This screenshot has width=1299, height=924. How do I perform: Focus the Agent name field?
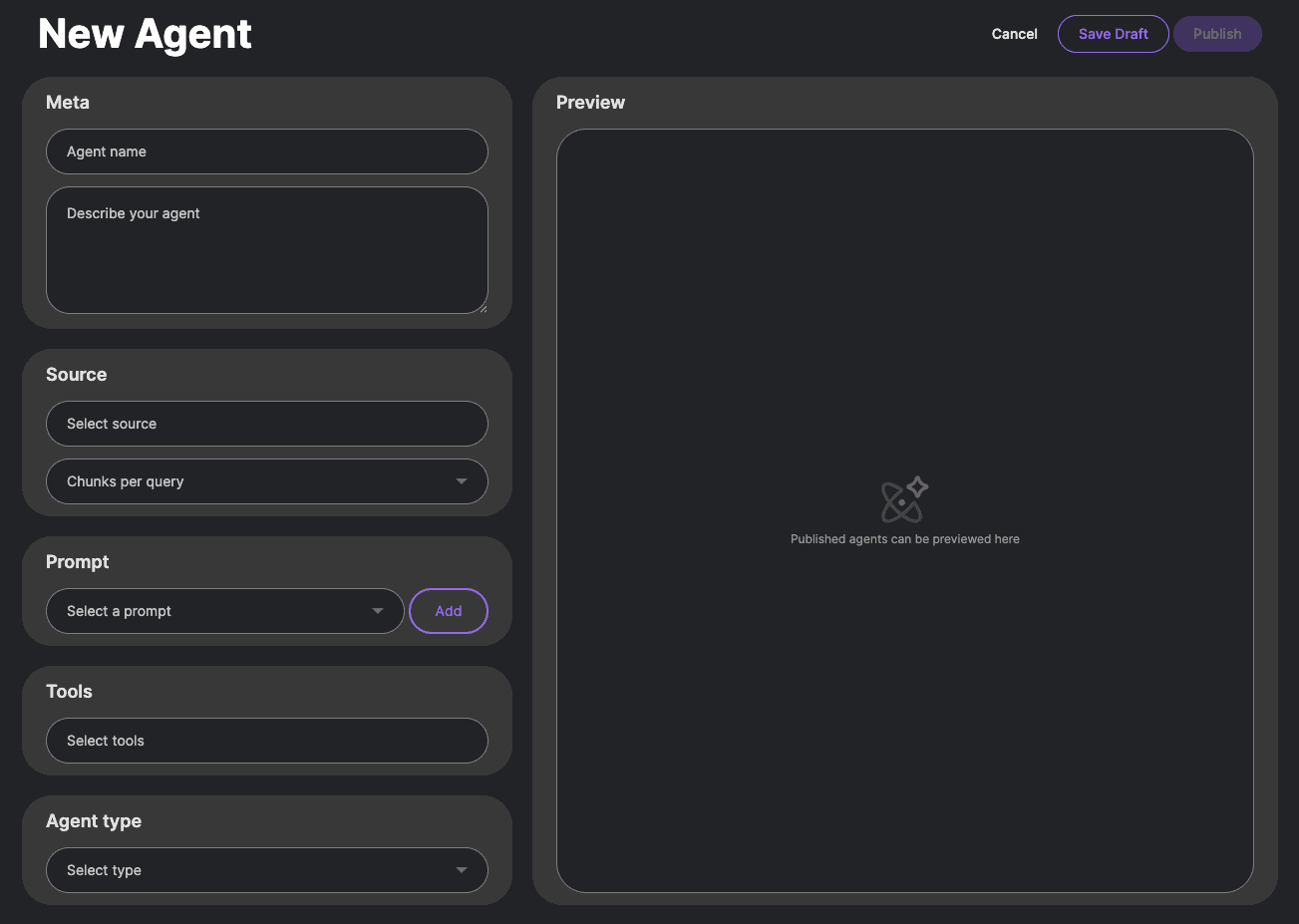(x=266, y=152)
